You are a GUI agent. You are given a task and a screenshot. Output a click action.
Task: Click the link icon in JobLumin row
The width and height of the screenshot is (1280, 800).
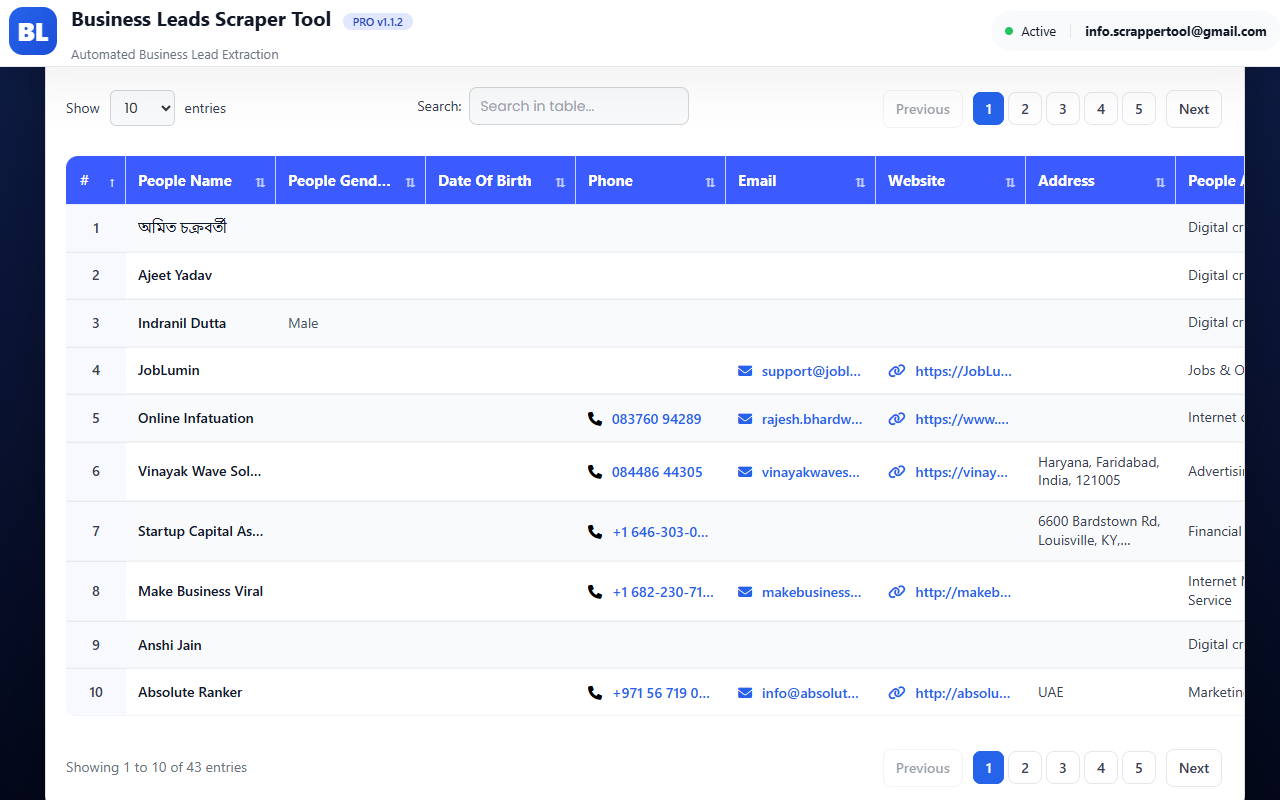click(x=897, y=371)
